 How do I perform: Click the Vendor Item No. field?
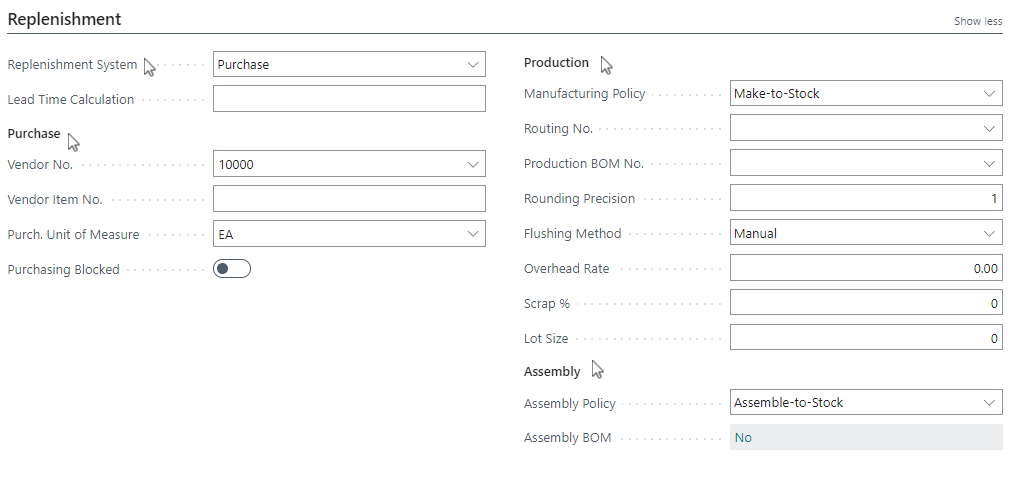coord(349,199)
